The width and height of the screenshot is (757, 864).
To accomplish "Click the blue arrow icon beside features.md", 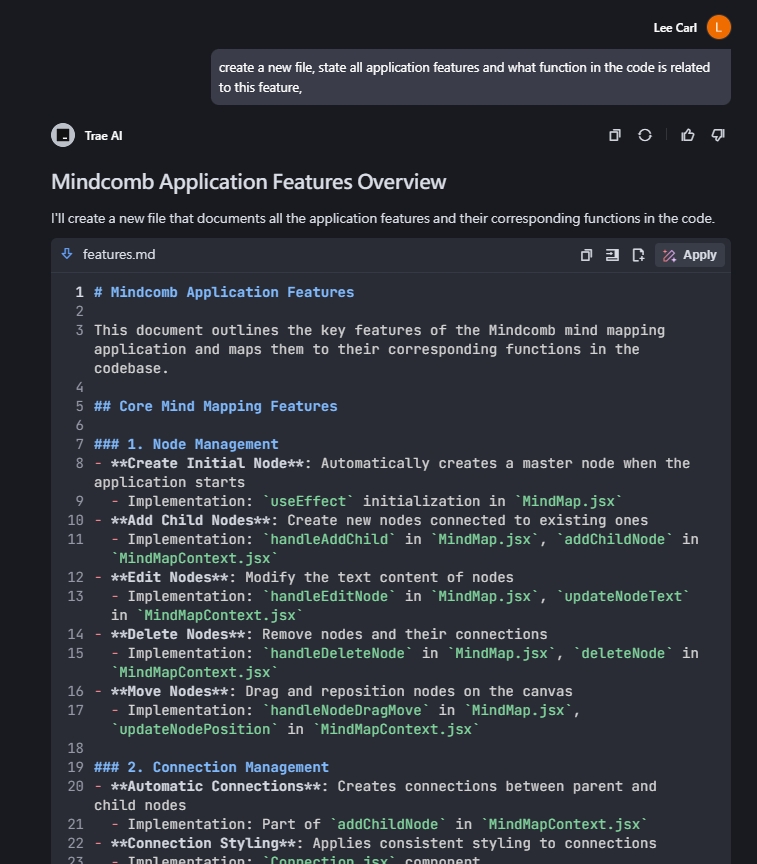I will [67, 254].
